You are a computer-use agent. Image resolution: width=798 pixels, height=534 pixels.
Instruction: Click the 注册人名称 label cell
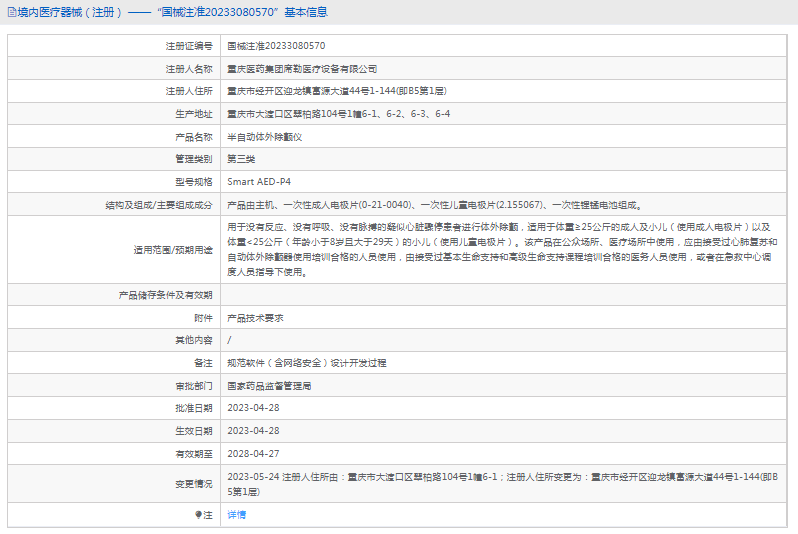click(114, 69)
